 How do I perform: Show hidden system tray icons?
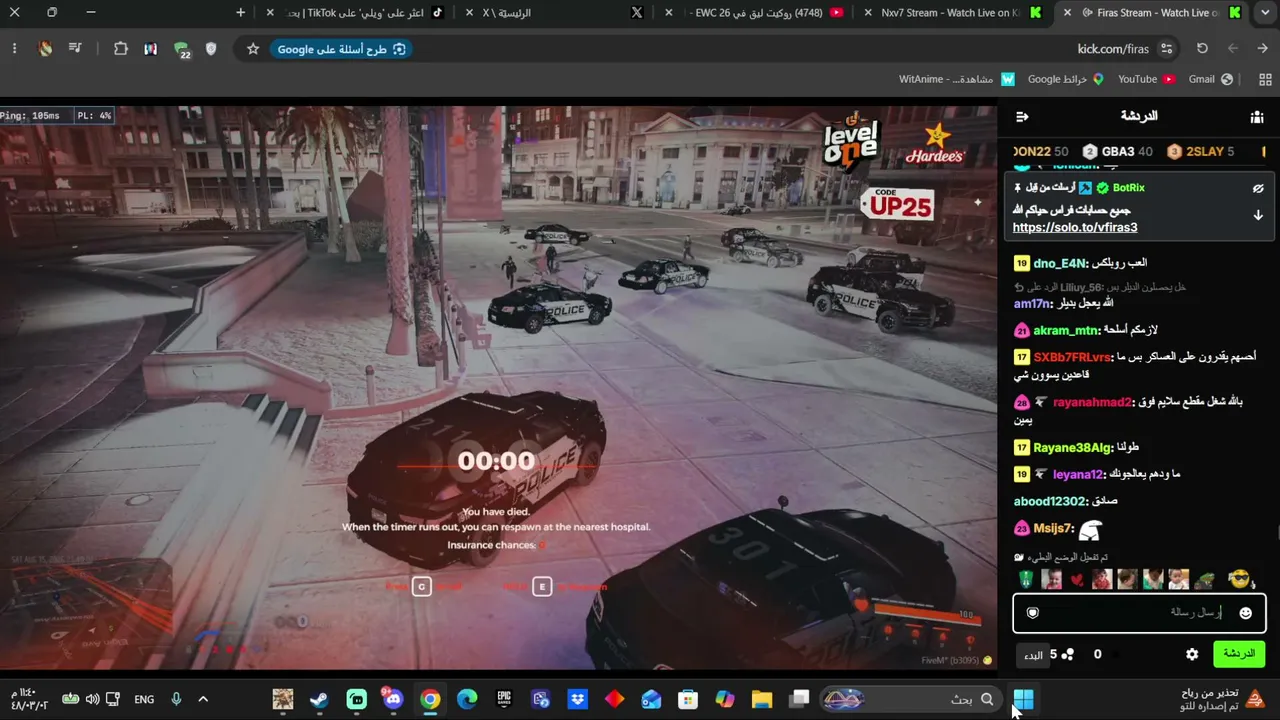[x=203, y=699]
